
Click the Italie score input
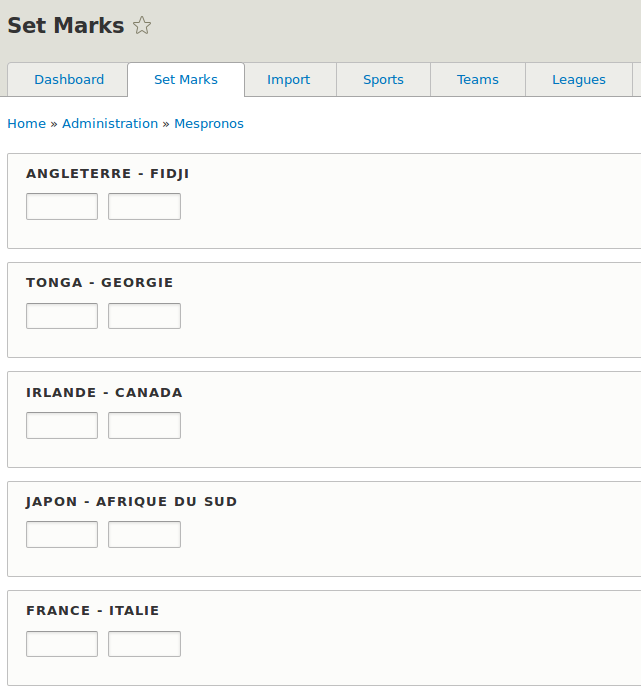coord(144,644)
